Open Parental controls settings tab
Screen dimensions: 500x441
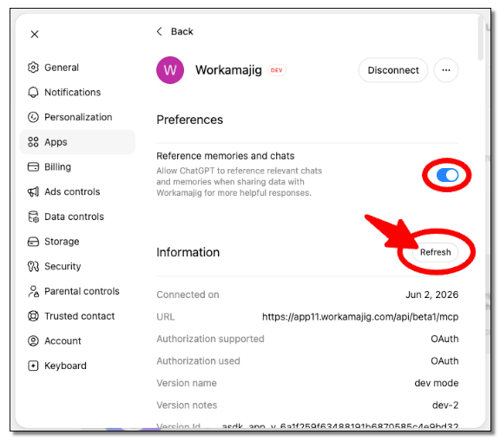(x=77, y=291)
